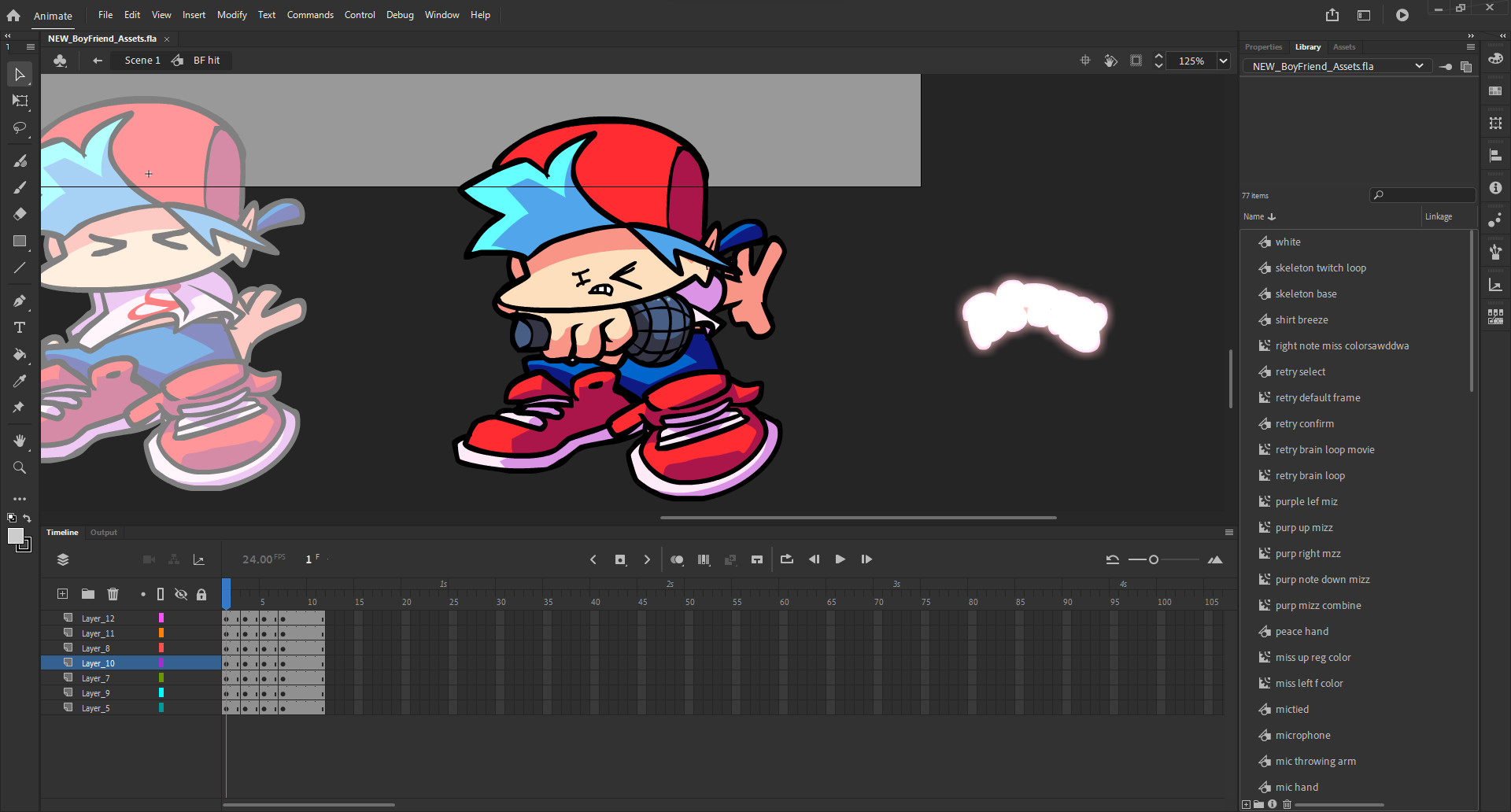Toggle visibility for Layer_10
The height and width of the screenshot is (812, 1511).
pos(181,663)
